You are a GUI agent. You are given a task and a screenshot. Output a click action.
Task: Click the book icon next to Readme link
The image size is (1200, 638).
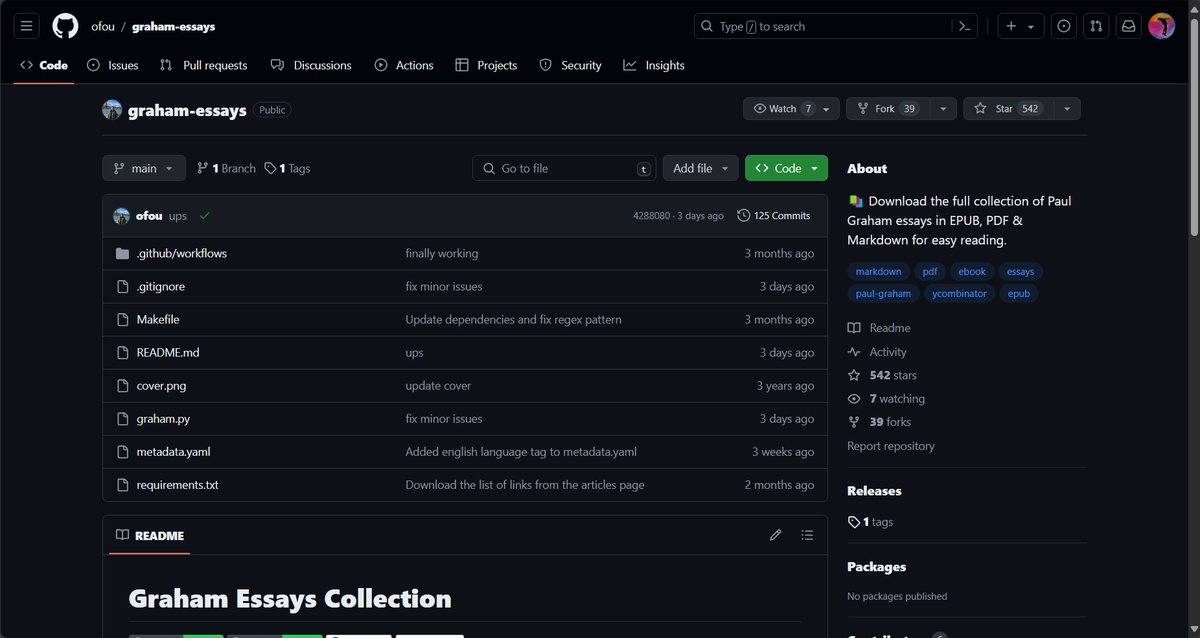click(854, 328)
